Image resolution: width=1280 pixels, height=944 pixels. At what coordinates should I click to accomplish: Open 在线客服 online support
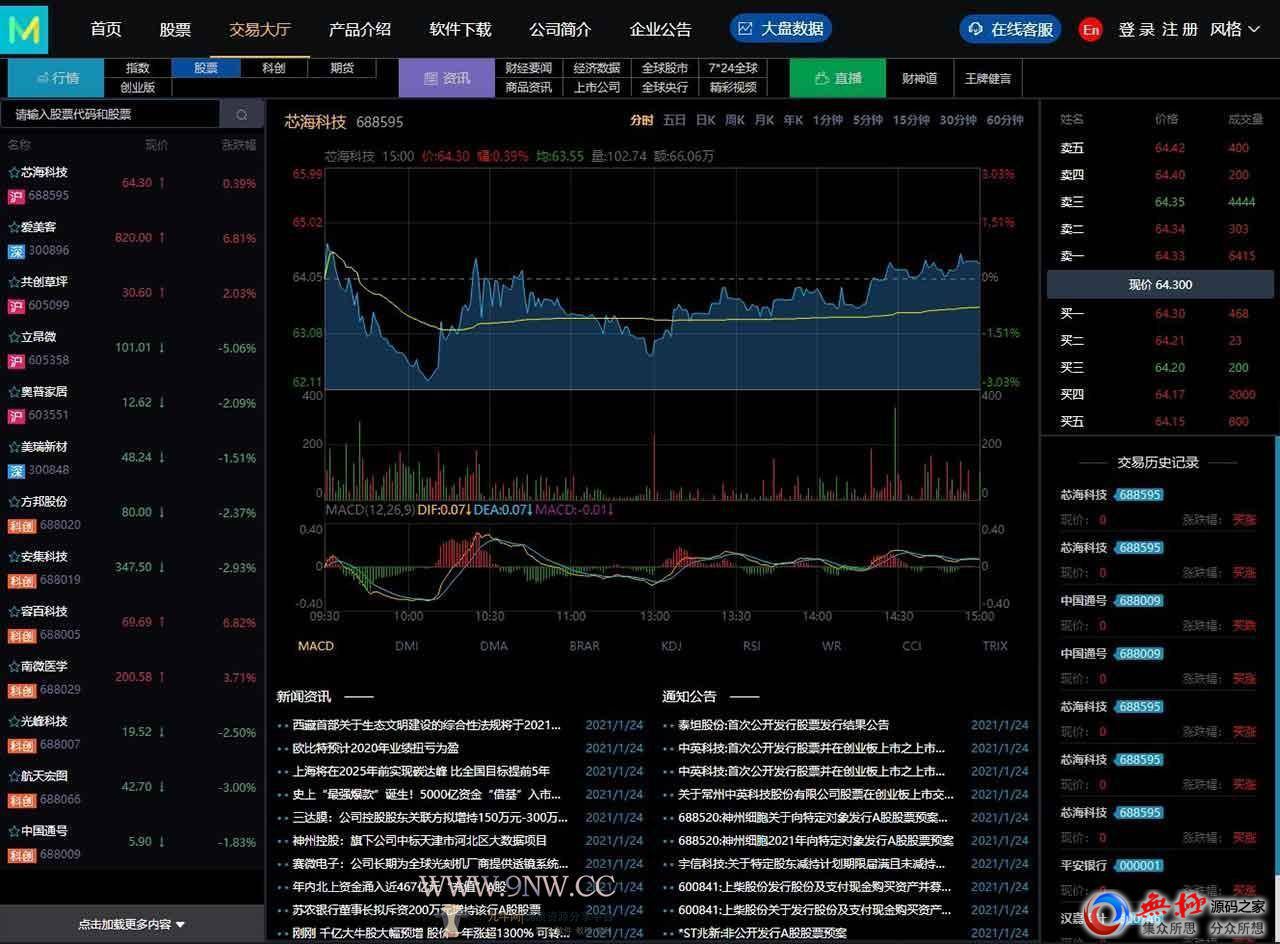1011,29
